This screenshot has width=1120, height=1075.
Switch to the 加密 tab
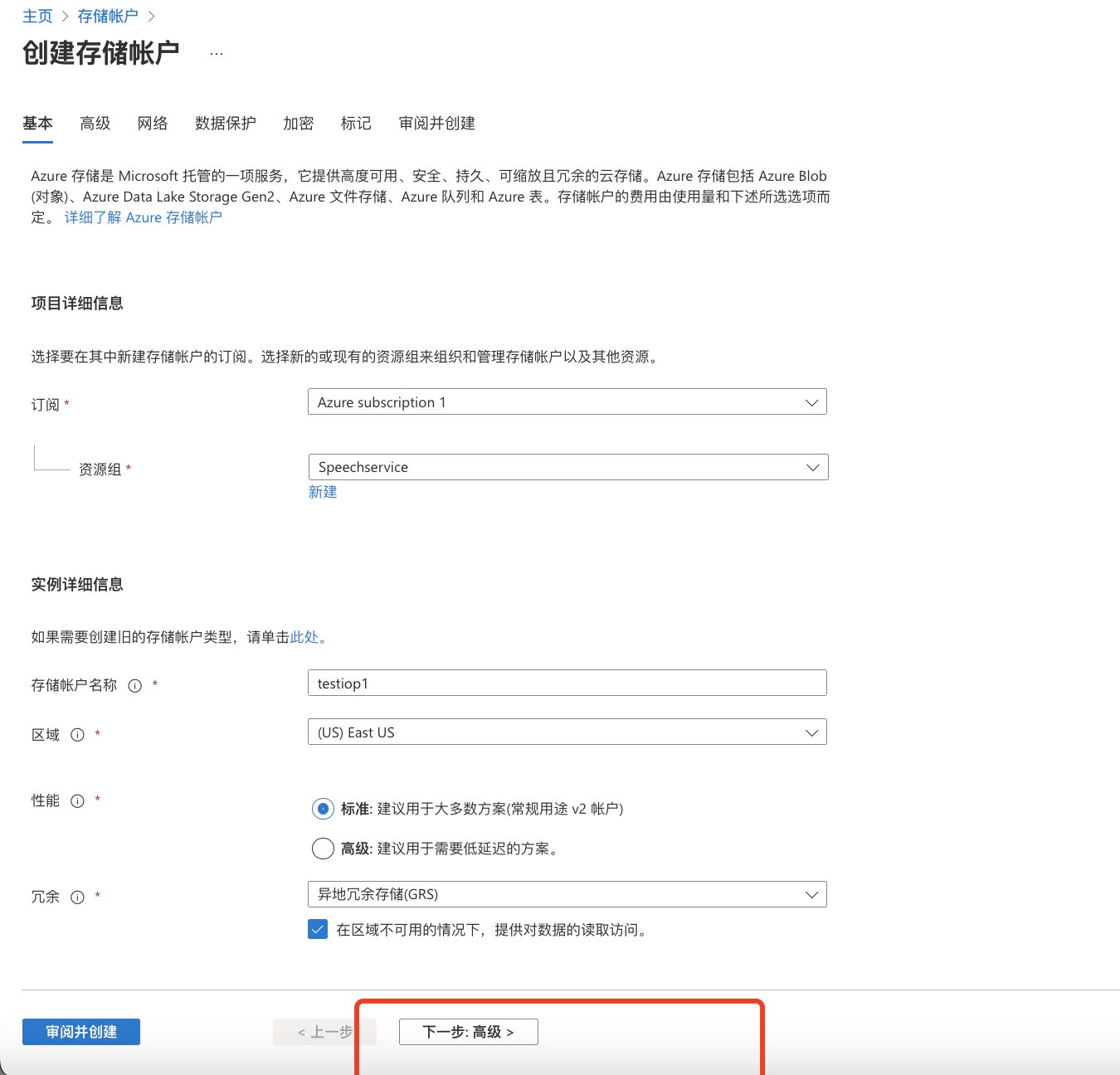tap(299, 124)
